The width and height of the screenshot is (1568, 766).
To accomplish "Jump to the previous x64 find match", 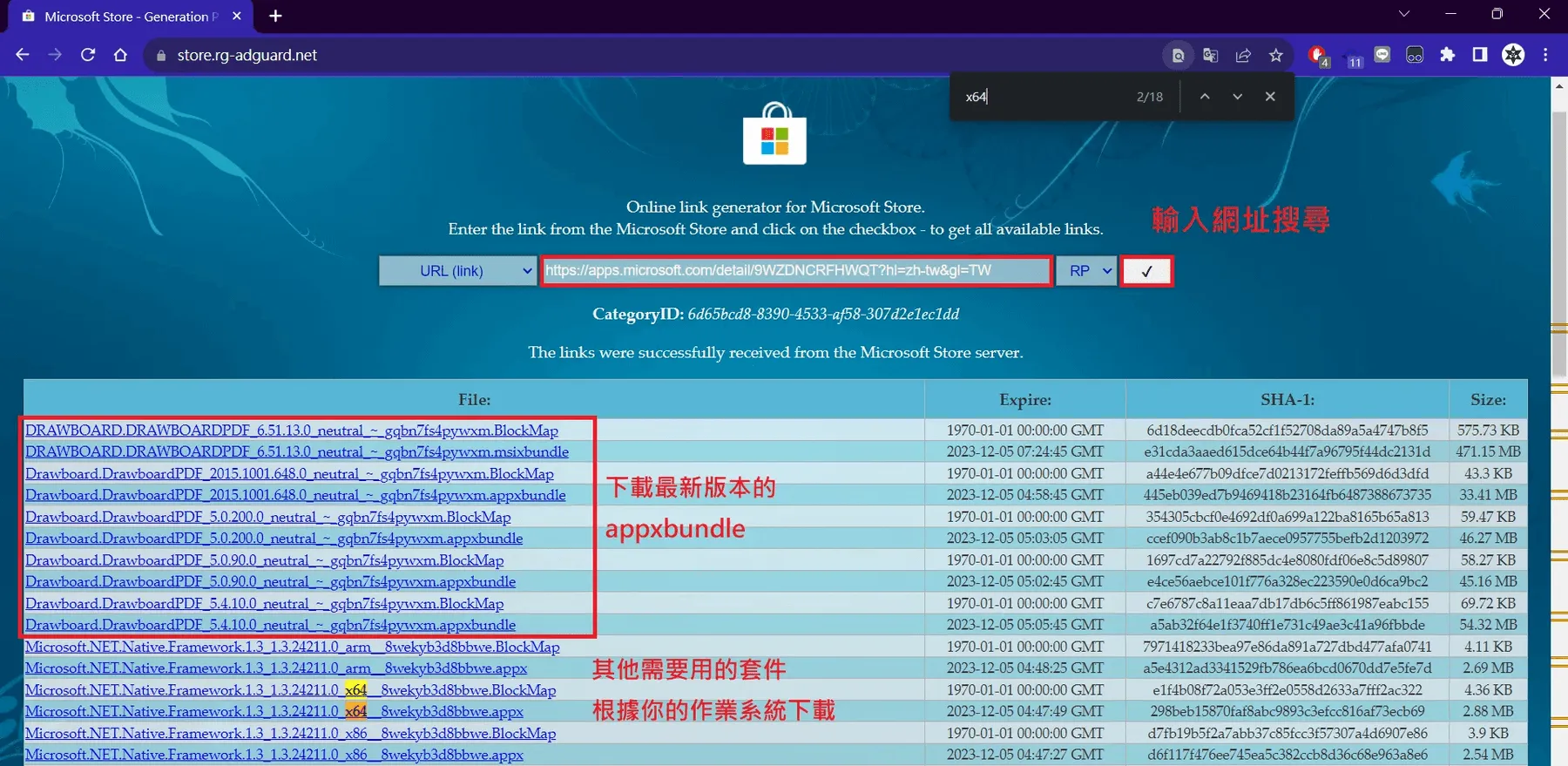I will (1205, 97).
